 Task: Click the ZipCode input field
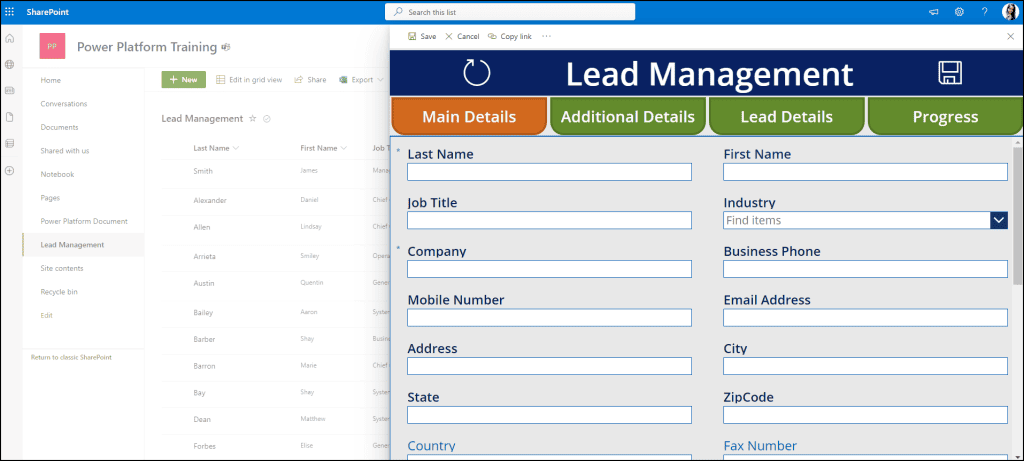(x=865, y=415)
